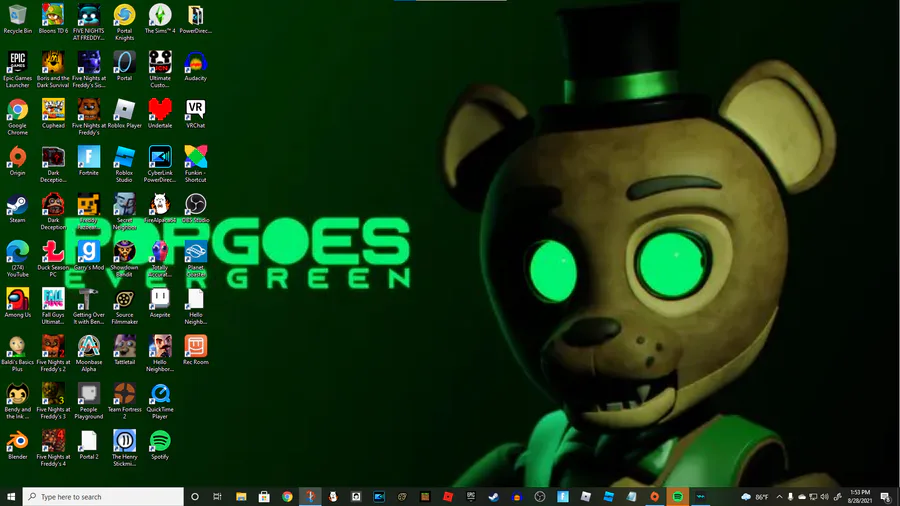Select the Undertale heart icon

[x=160, y=114]
